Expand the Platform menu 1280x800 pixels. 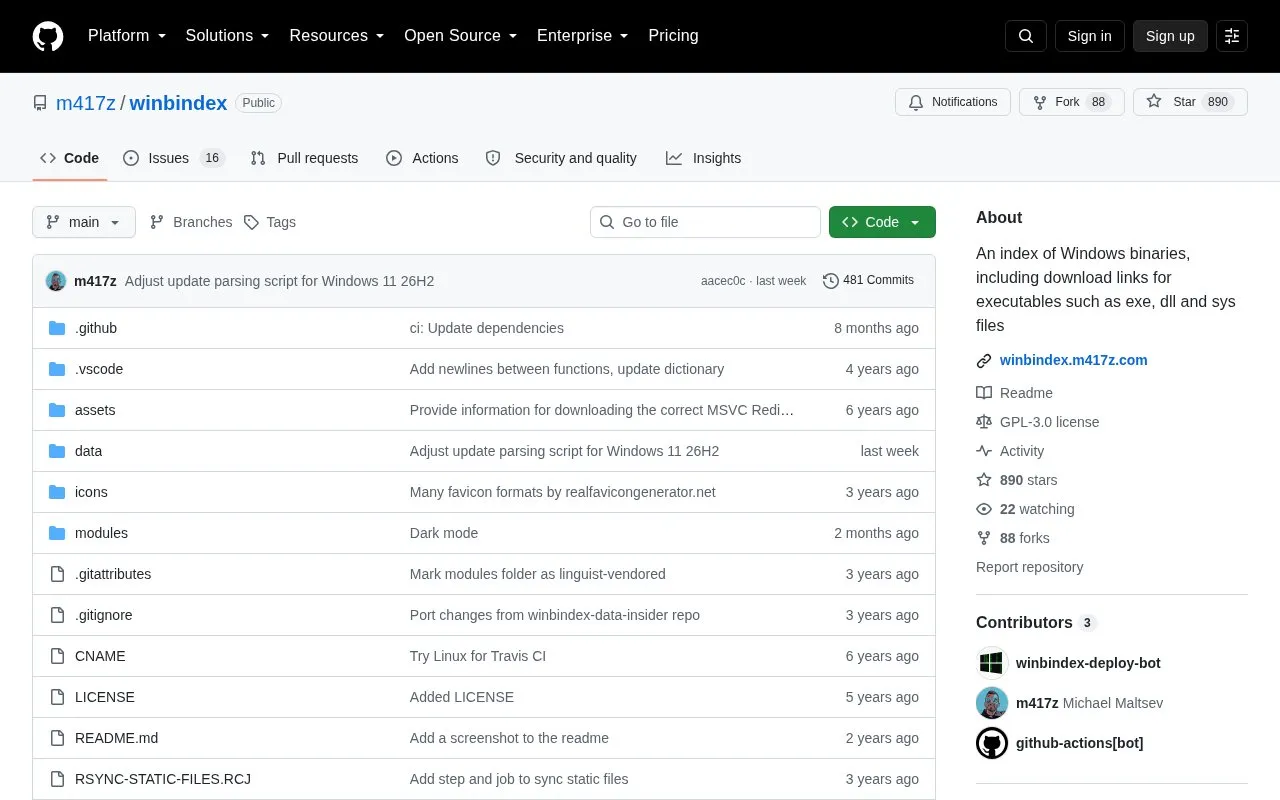pos(127,36)
